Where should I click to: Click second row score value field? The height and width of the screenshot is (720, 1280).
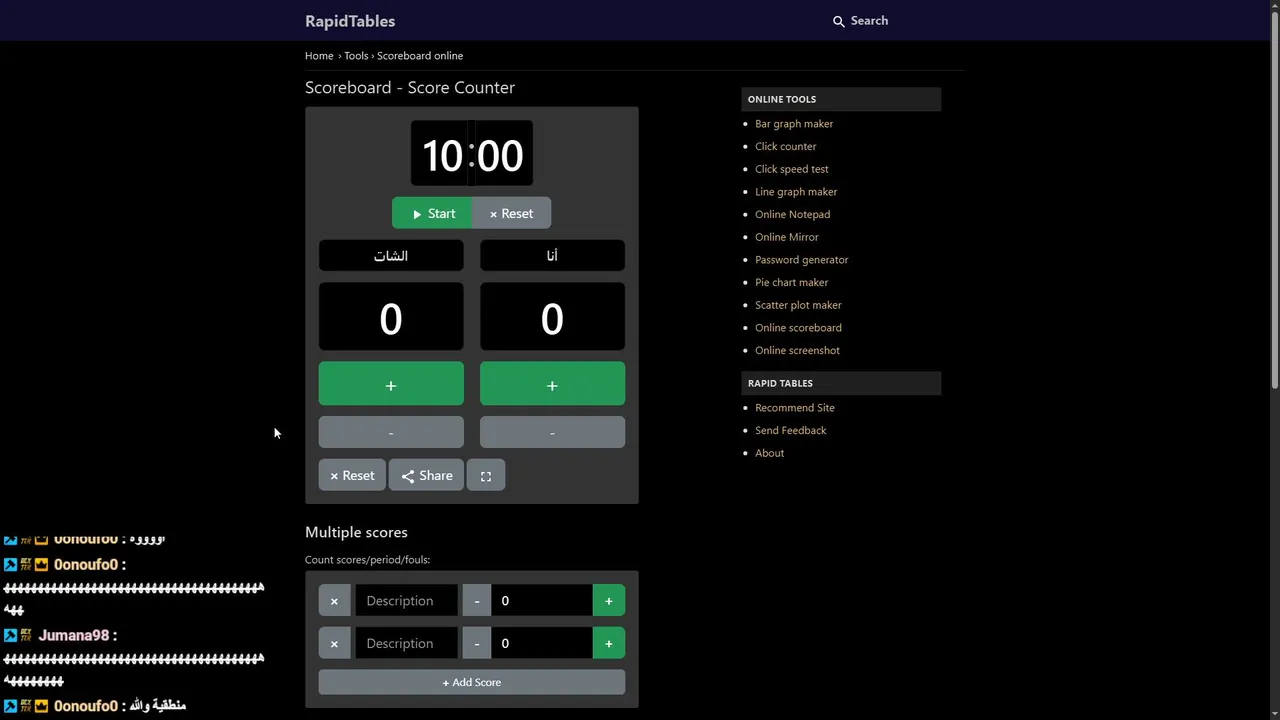[x=542, y=644]
